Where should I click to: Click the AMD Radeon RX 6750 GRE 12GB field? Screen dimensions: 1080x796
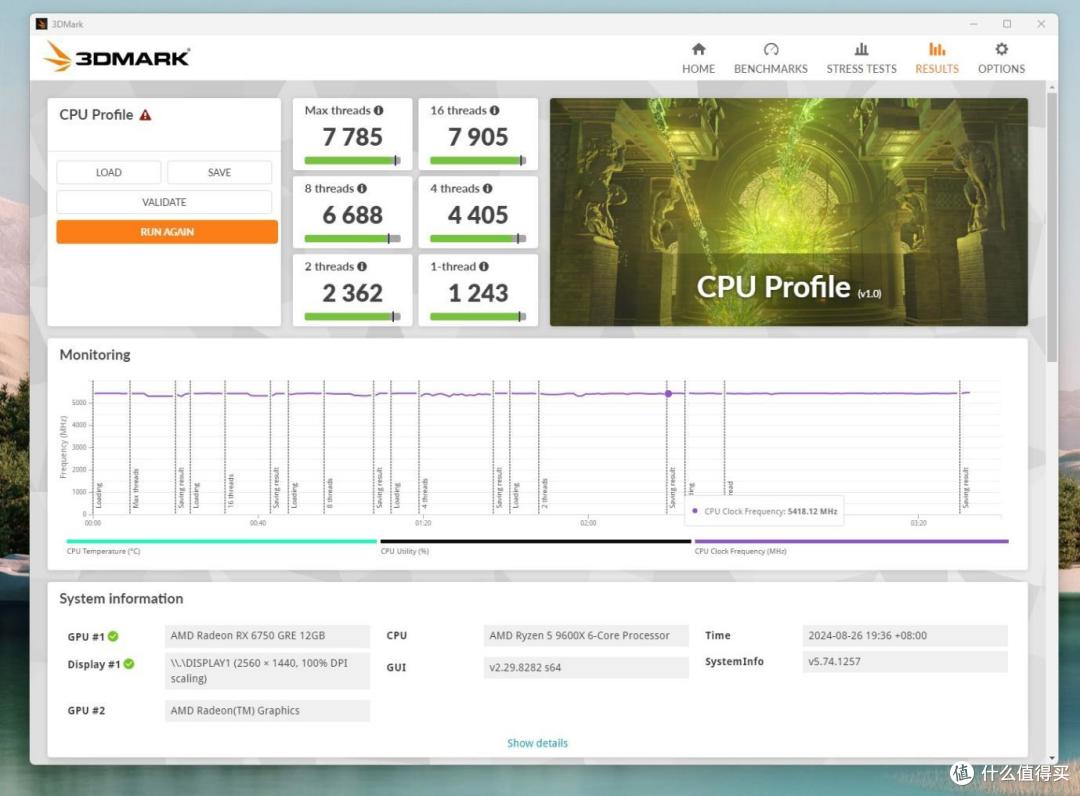(x=267, y=636)
